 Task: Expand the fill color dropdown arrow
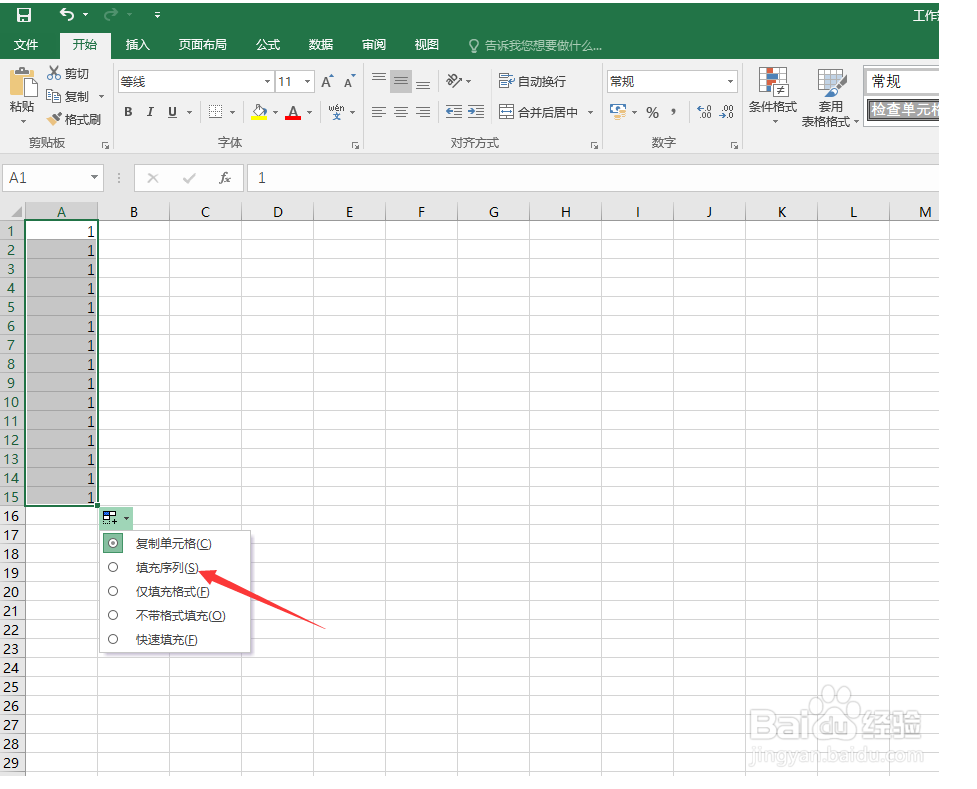[x=274, y=113]
